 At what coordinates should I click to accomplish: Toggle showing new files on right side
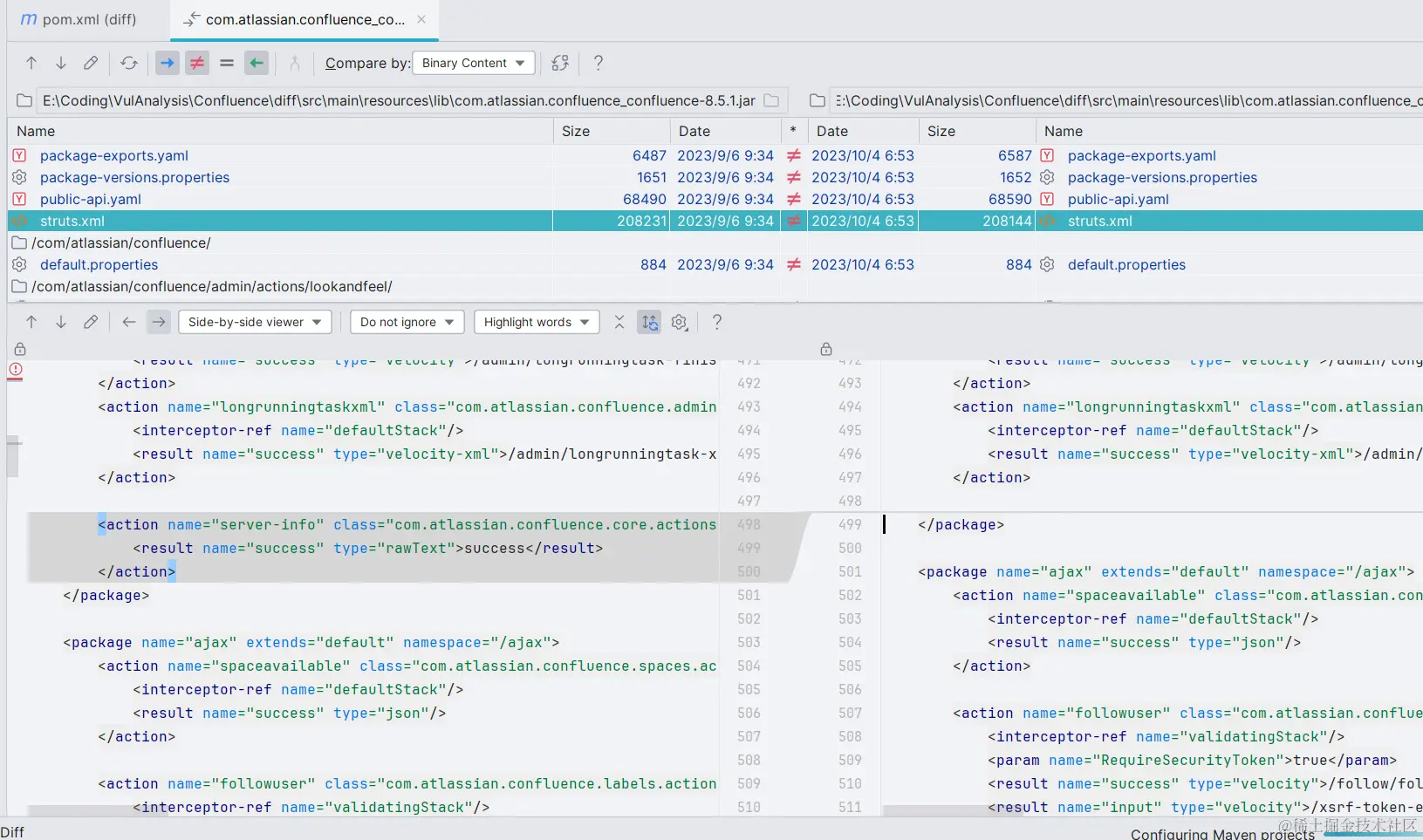pos(257,63)
